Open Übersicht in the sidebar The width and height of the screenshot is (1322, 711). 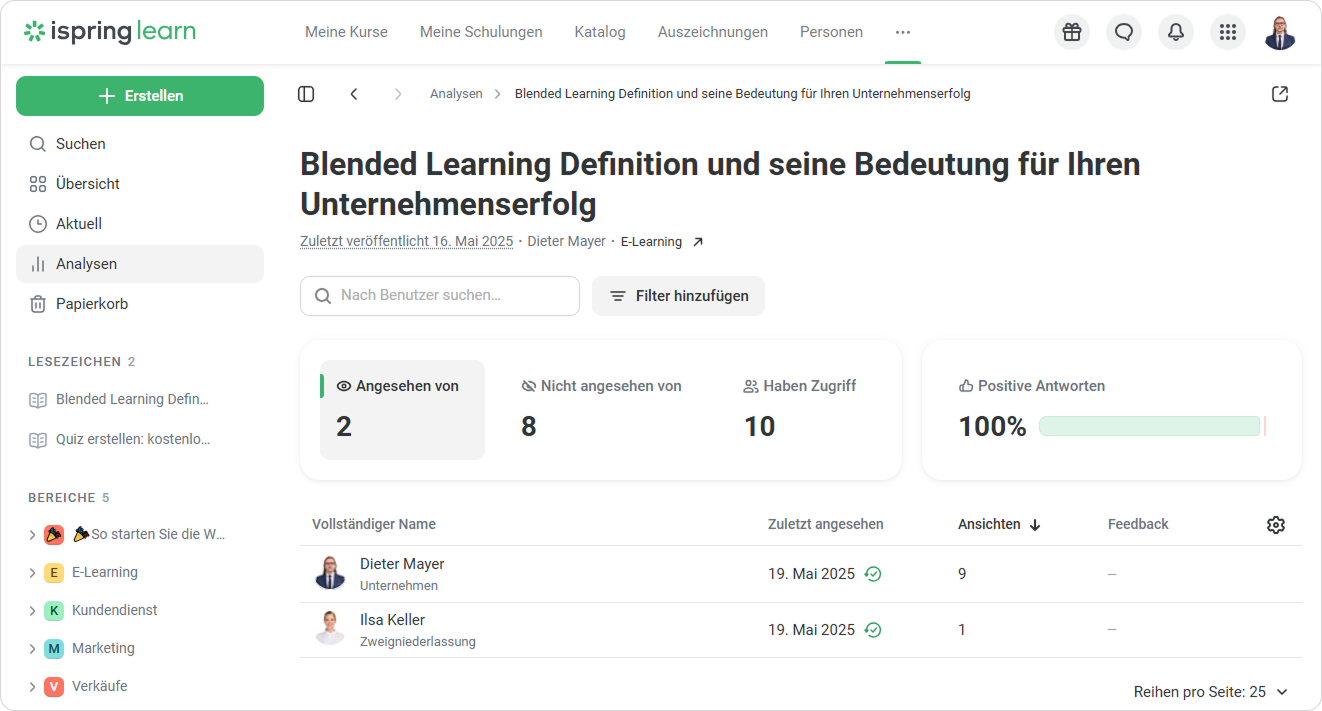140,184
